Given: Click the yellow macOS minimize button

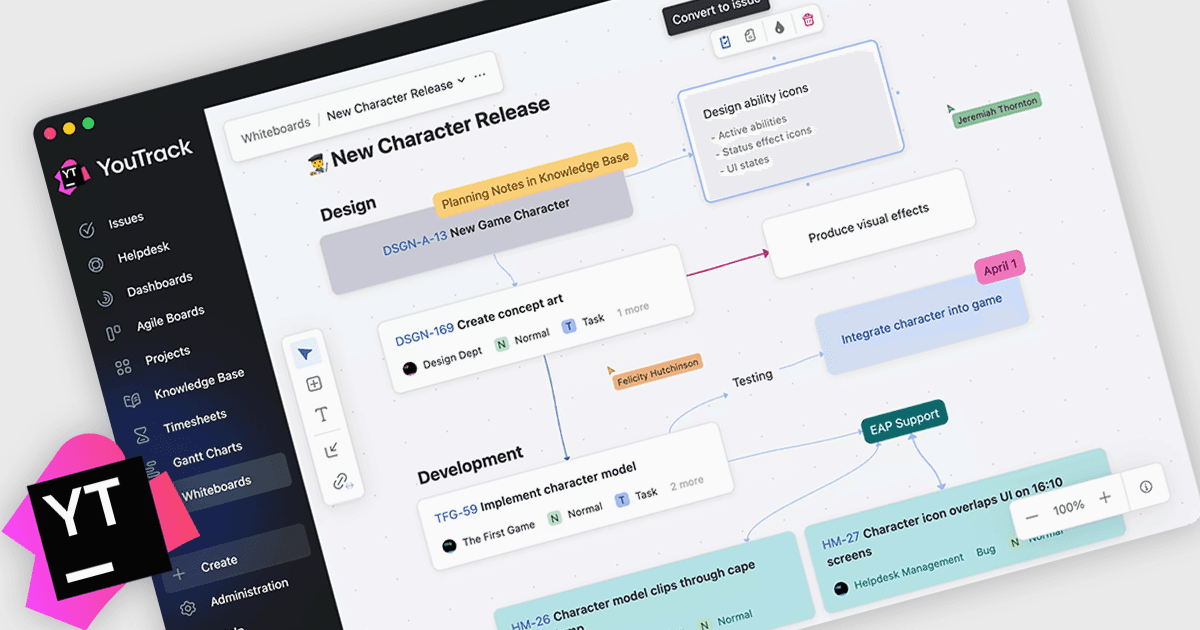Looking at the screenshot, I should [x=69, y=127].
